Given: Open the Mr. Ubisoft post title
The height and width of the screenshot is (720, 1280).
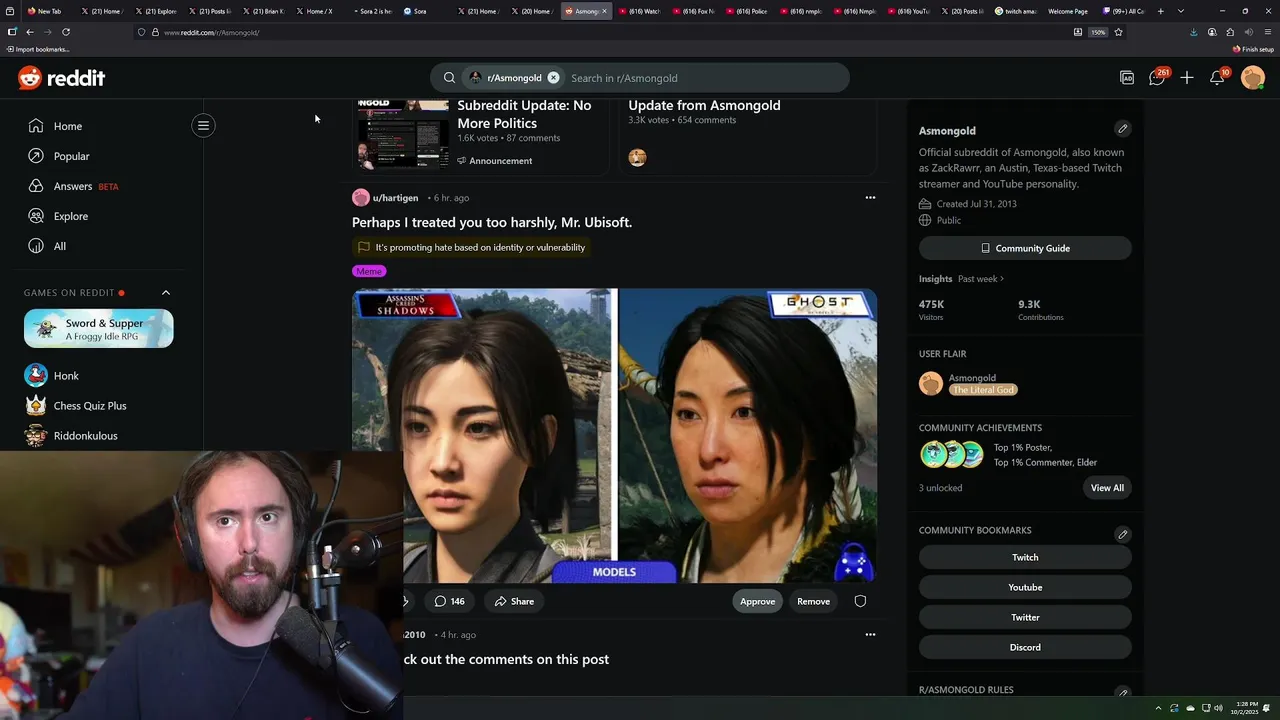Looking at the screenshot, I should tap(492, 222).
